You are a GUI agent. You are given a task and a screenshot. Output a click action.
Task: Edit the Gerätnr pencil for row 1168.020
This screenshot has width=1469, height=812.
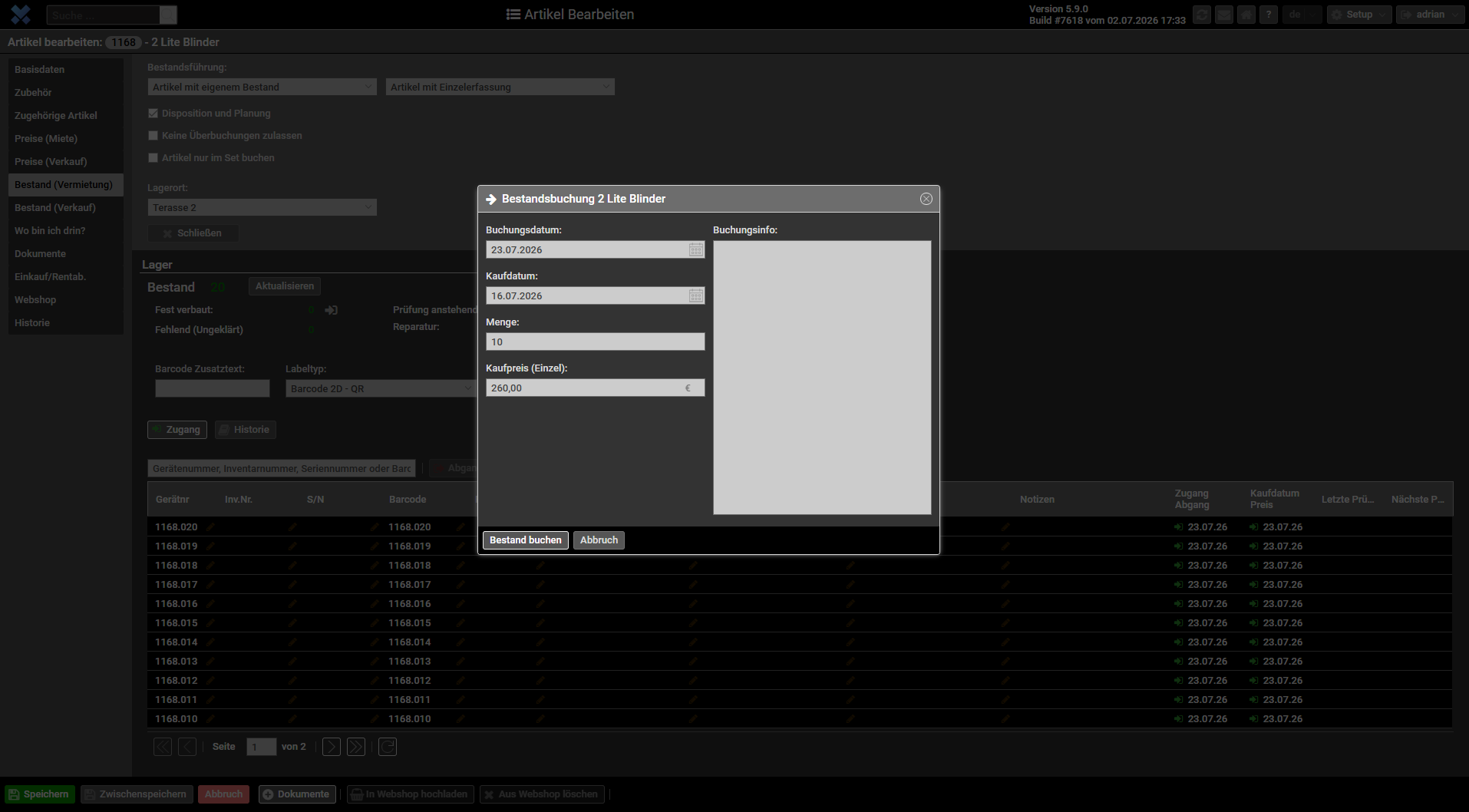(x=210, y=527)
